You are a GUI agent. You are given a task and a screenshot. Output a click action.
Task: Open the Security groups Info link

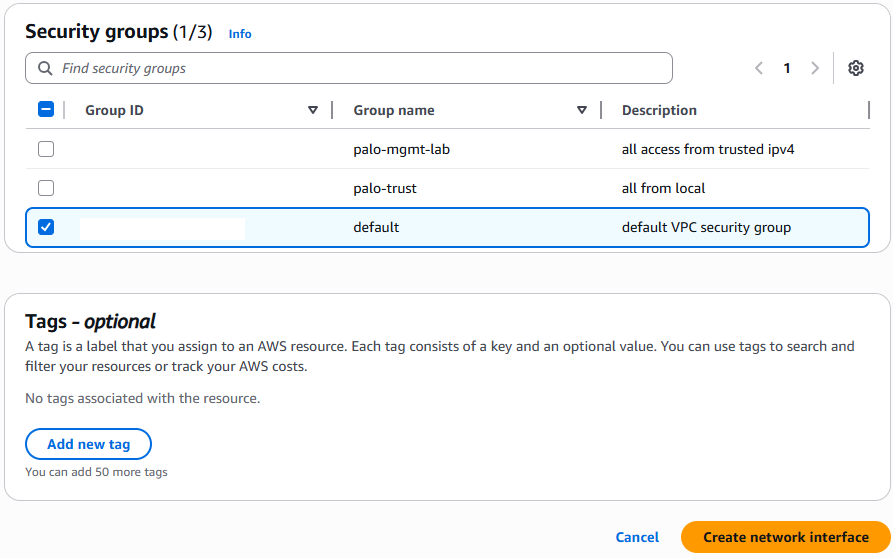[240, 34]
